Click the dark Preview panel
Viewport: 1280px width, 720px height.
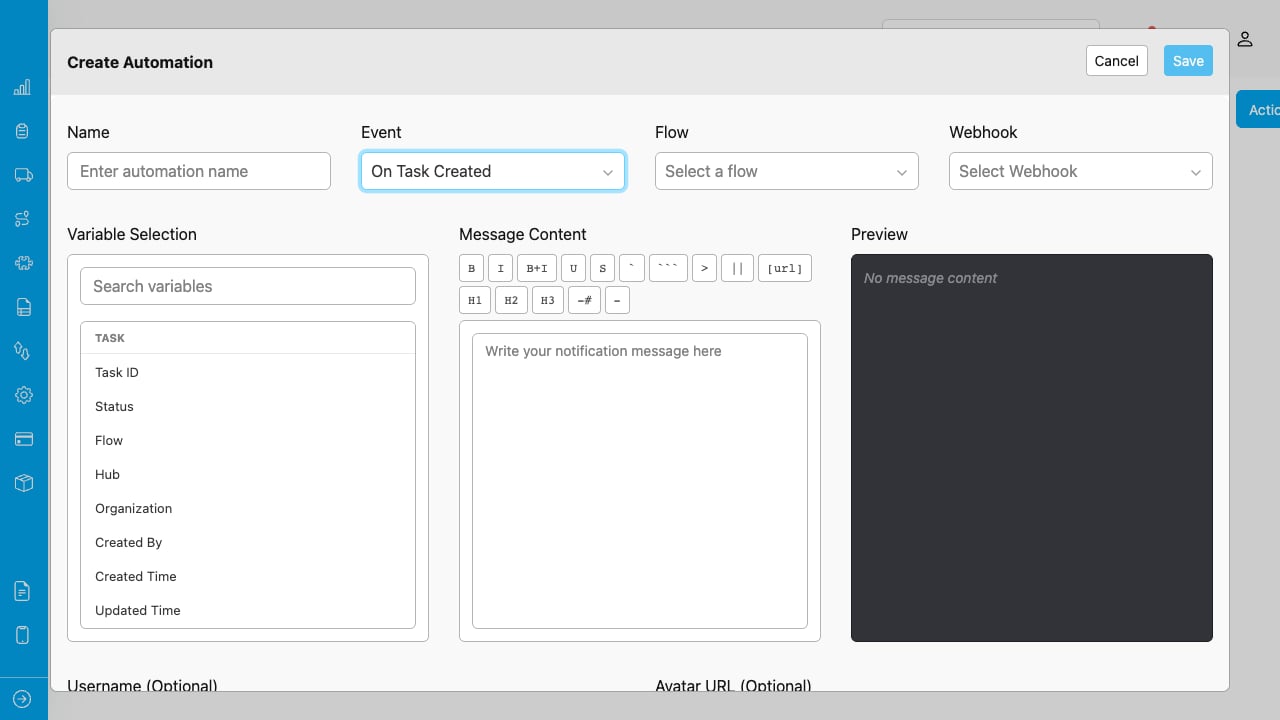pos(1032,448)
